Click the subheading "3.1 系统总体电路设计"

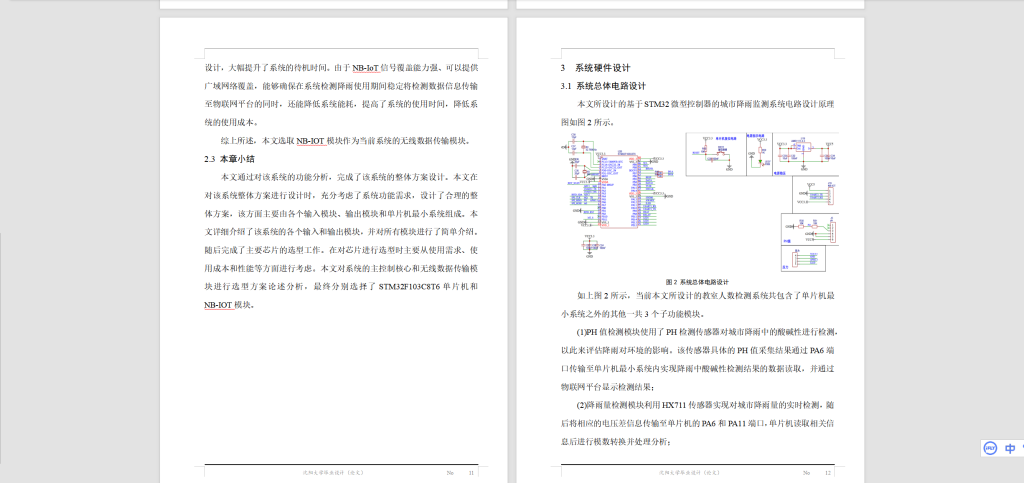pos(603,86)
